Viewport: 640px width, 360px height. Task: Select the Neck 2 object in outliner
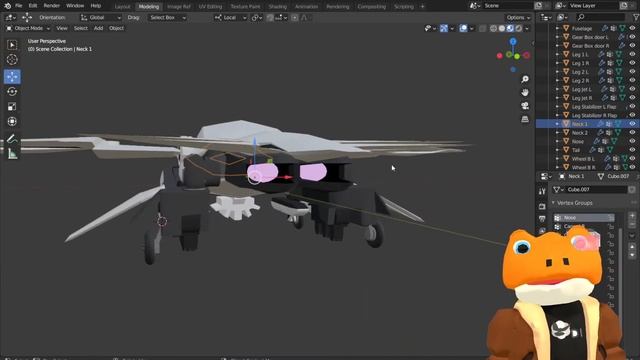(580, 133)
